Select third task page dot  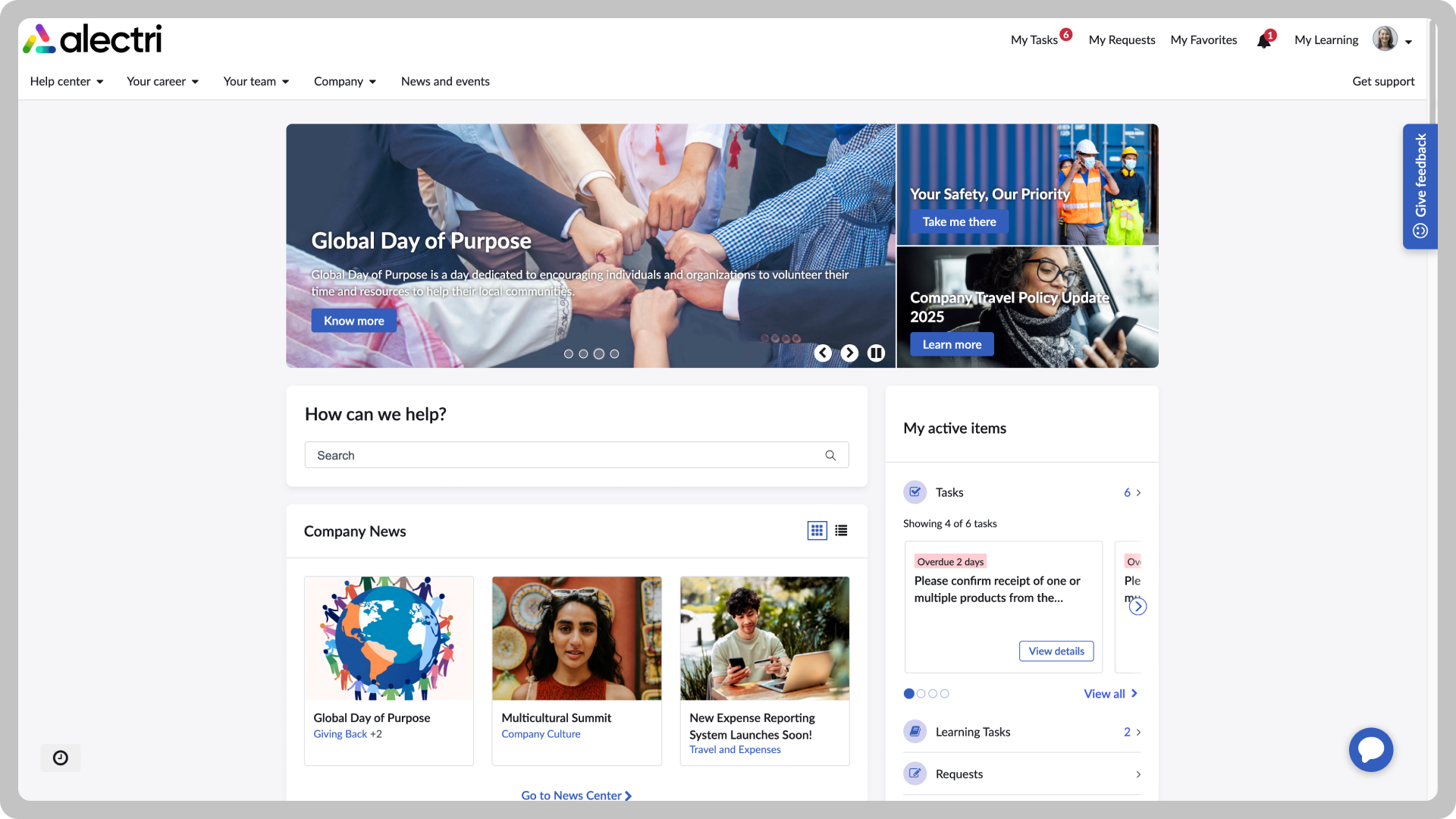(933, 693)
